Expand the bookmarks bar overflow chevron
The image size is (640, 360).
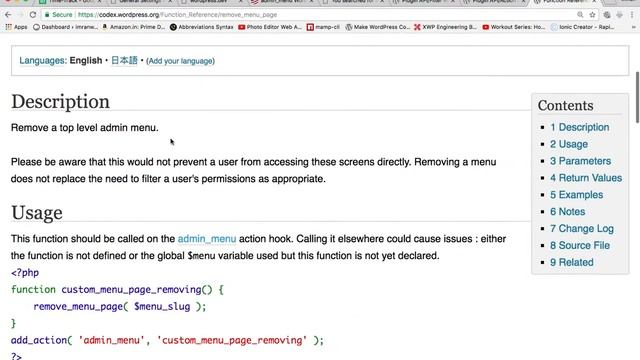coord(633,27)
